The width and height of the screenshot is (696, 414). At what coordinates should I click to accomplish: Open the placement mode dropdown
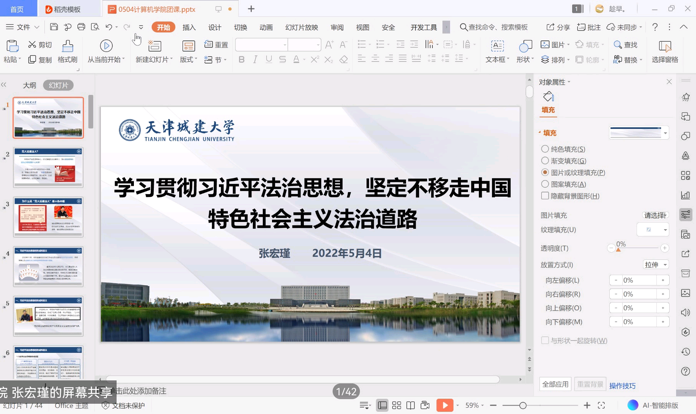pyautogui.click(x=656, y=265)
